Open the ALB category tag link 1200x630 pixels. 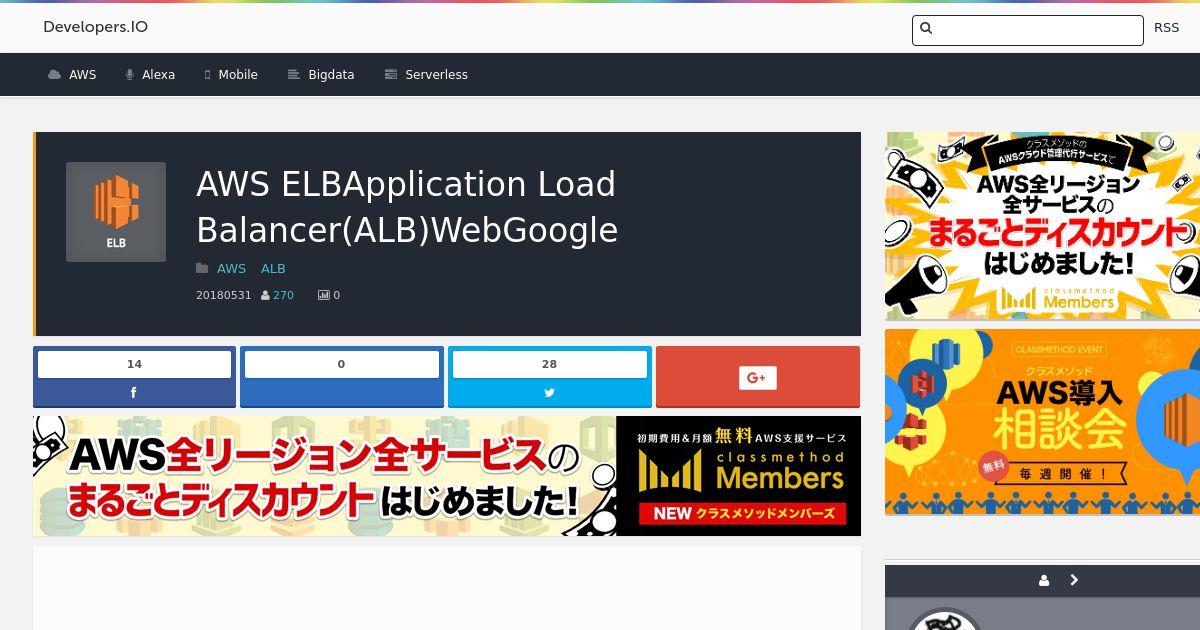tap(273, 268)
